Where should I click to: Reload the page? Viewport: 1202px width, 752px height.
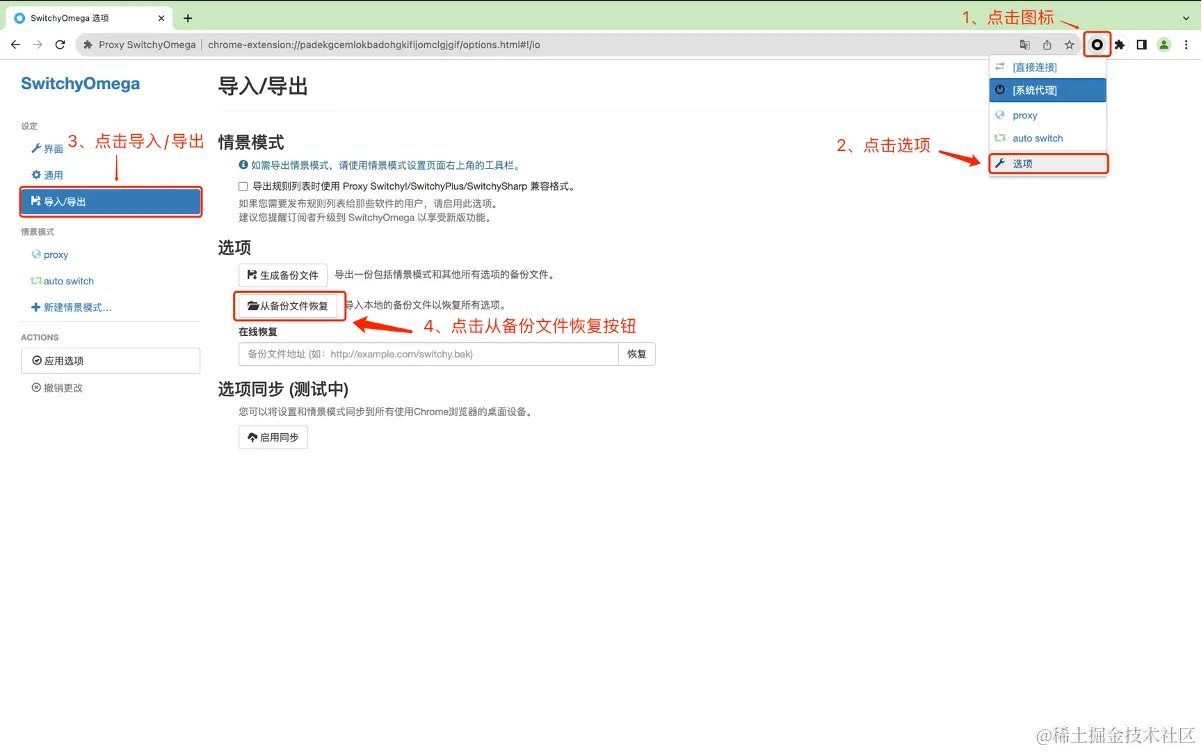point(60,45)
